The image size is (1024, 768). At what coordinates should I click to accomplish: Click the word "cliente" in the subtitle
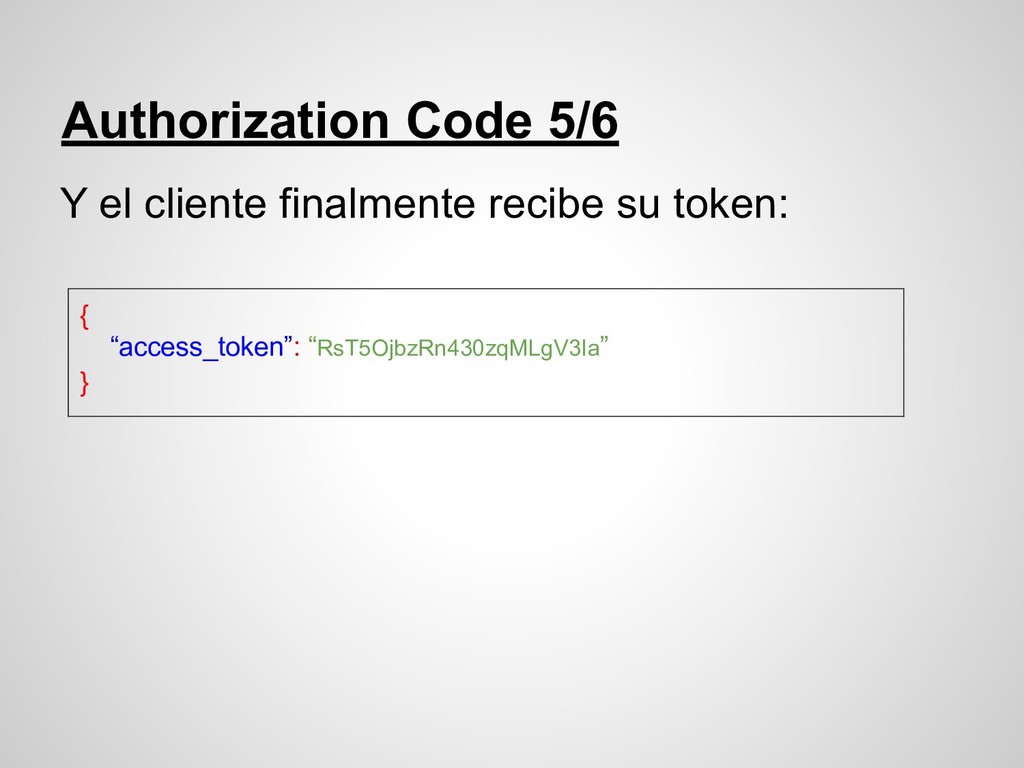tap(204, 203)
